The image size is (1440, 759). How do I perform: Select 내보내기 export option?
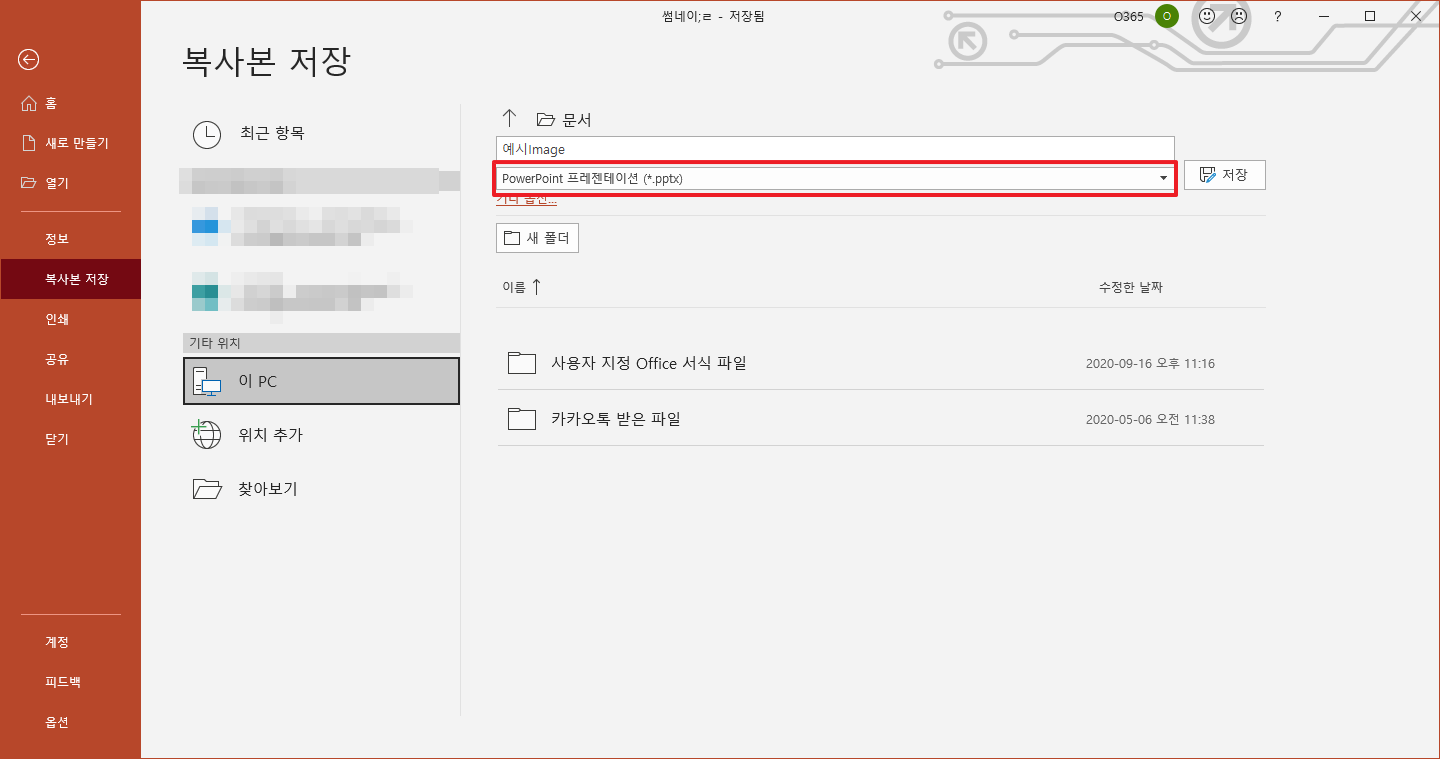(x=68, y=399)
